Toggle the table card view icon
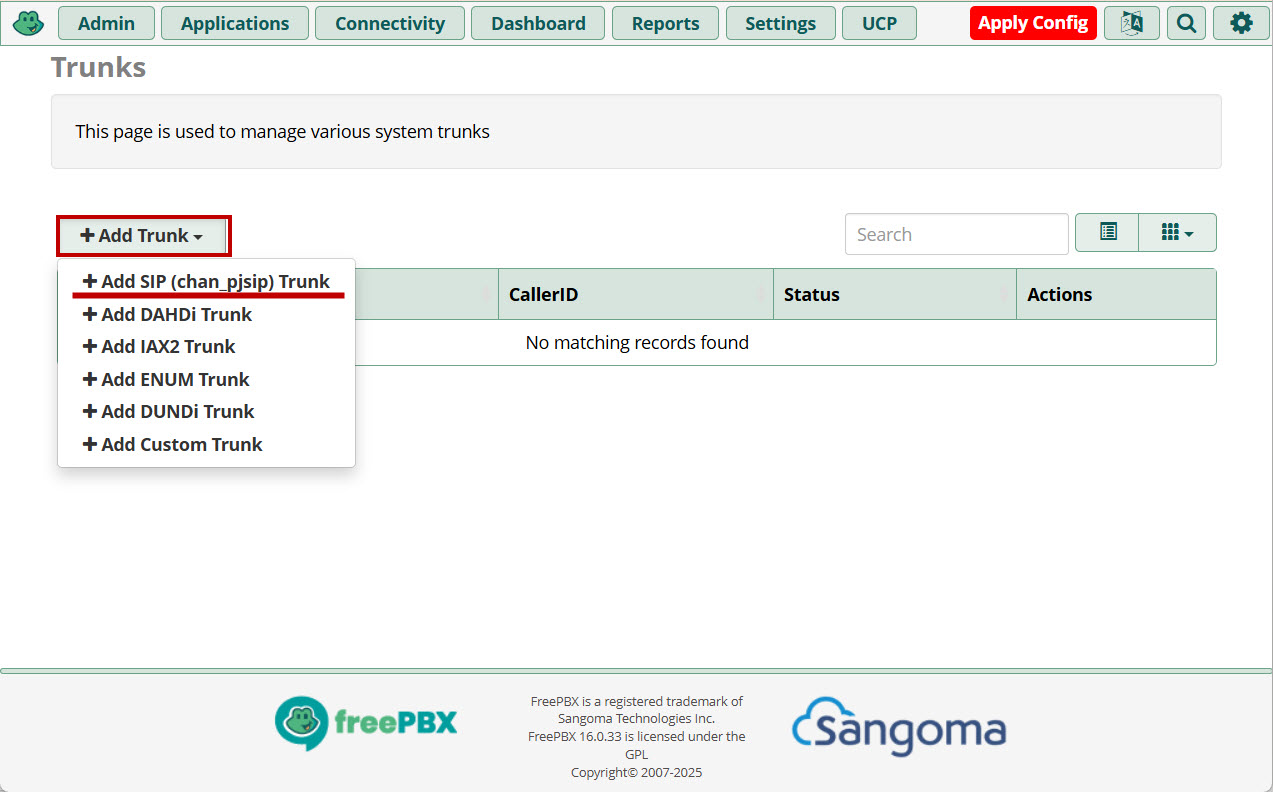 click(1107, 232)
